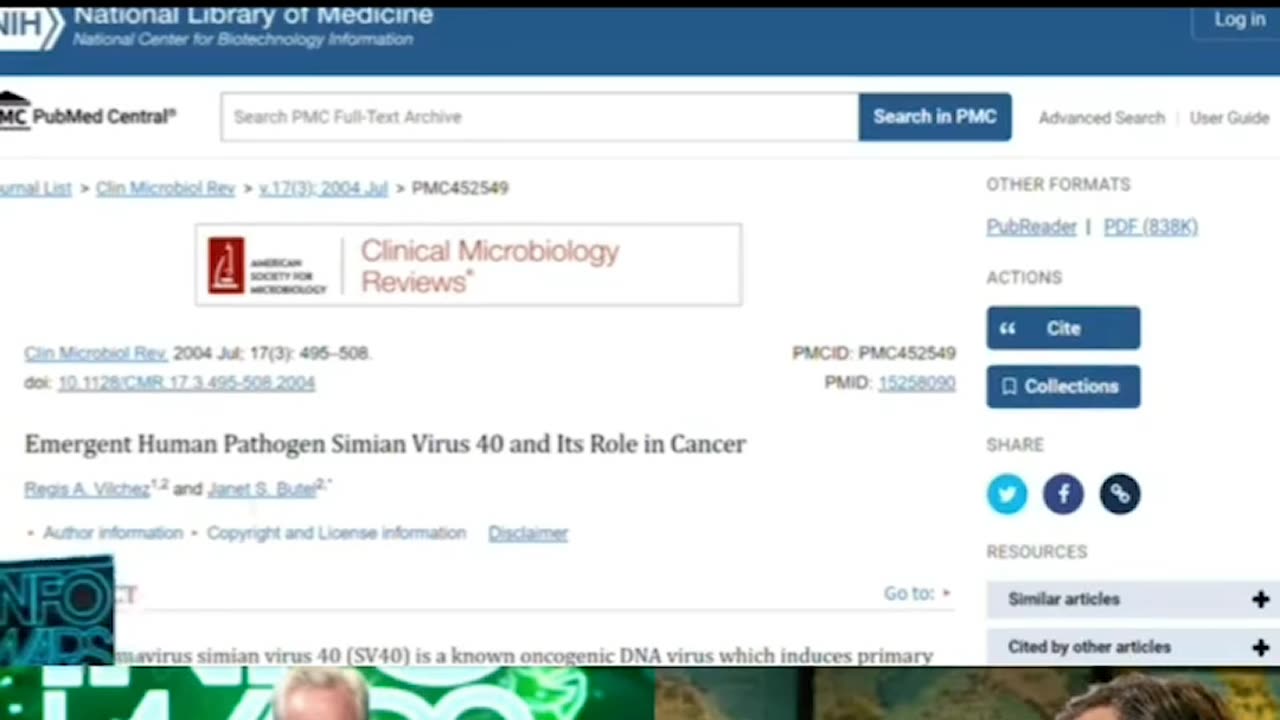Expand the Similar articles section
Viewport: 1280px width, 720px height.
(1133, 599)
